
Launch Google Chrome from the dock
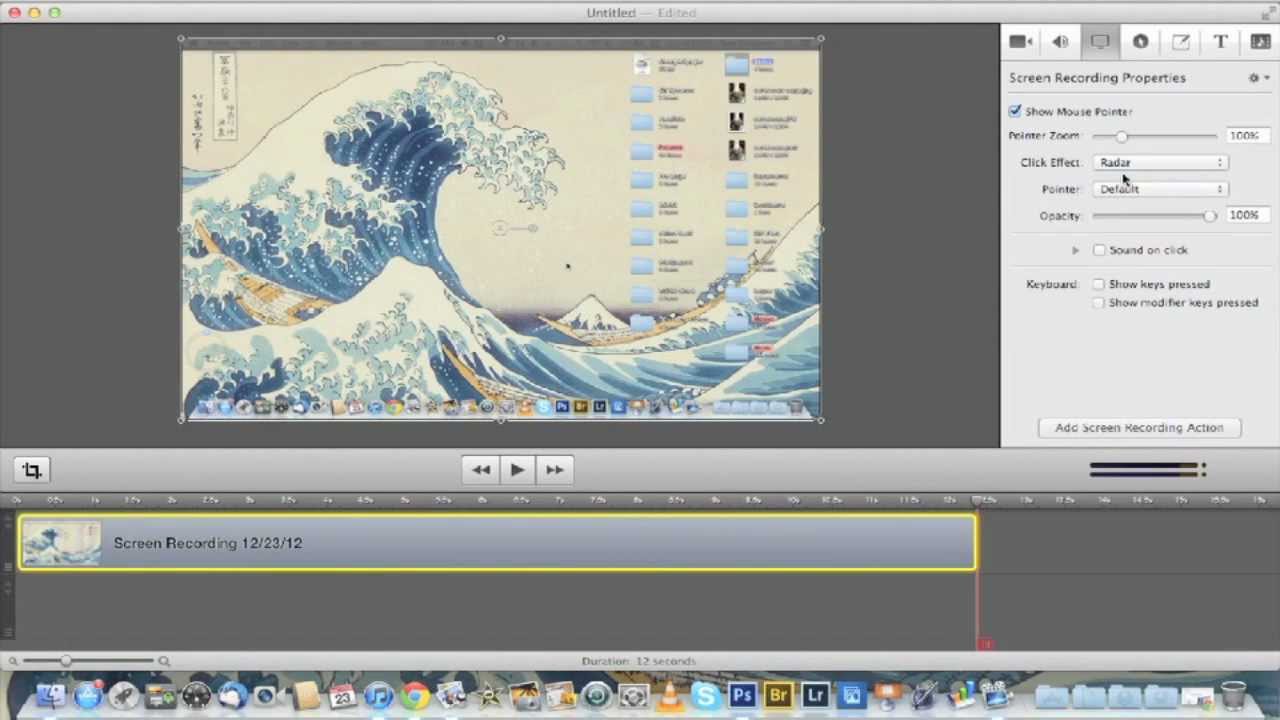(x=415, y=695)
